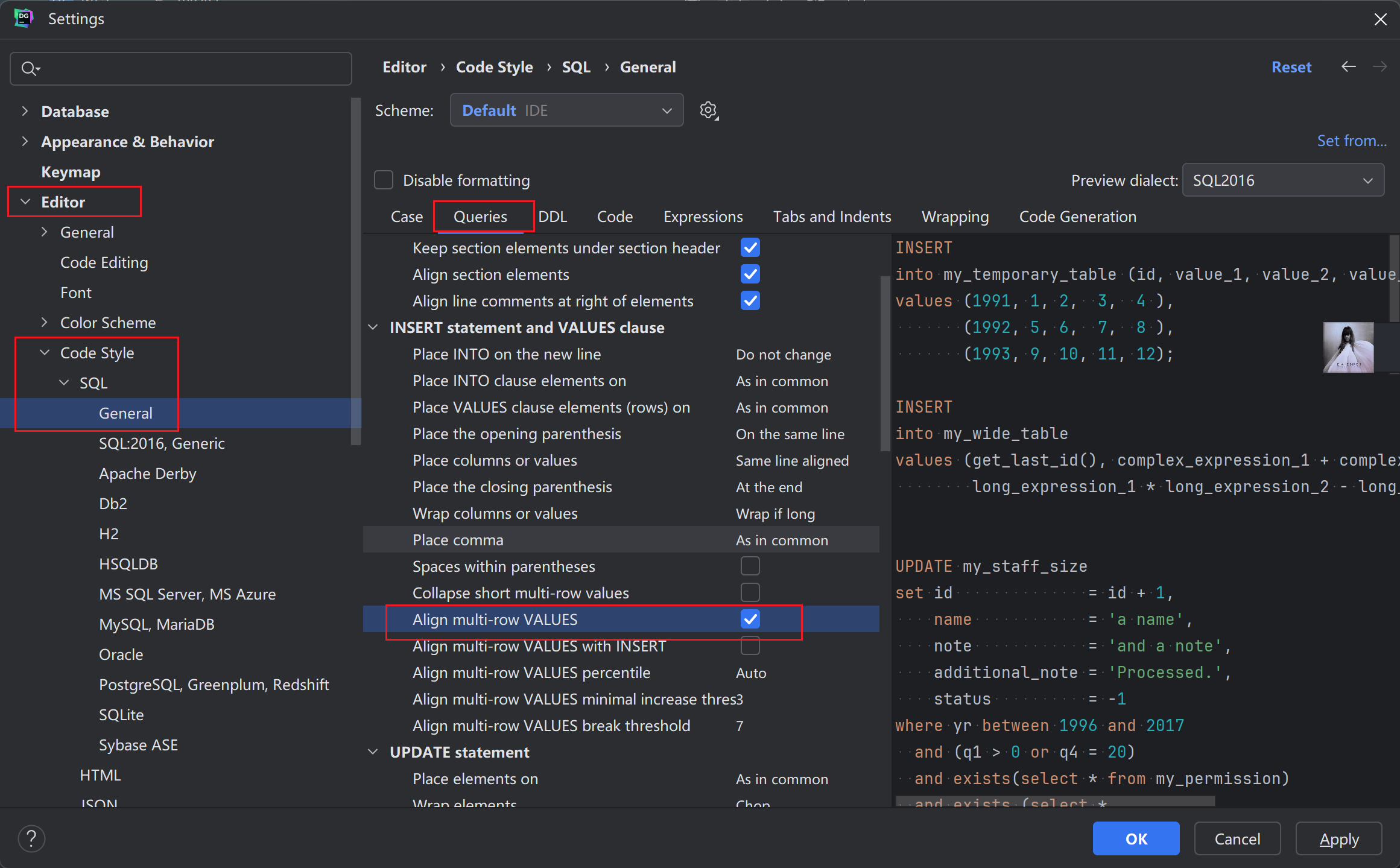Viewport: 1400px width, 868px height.
Task: Open the Wrapping tab
Action: pos(955,217)
